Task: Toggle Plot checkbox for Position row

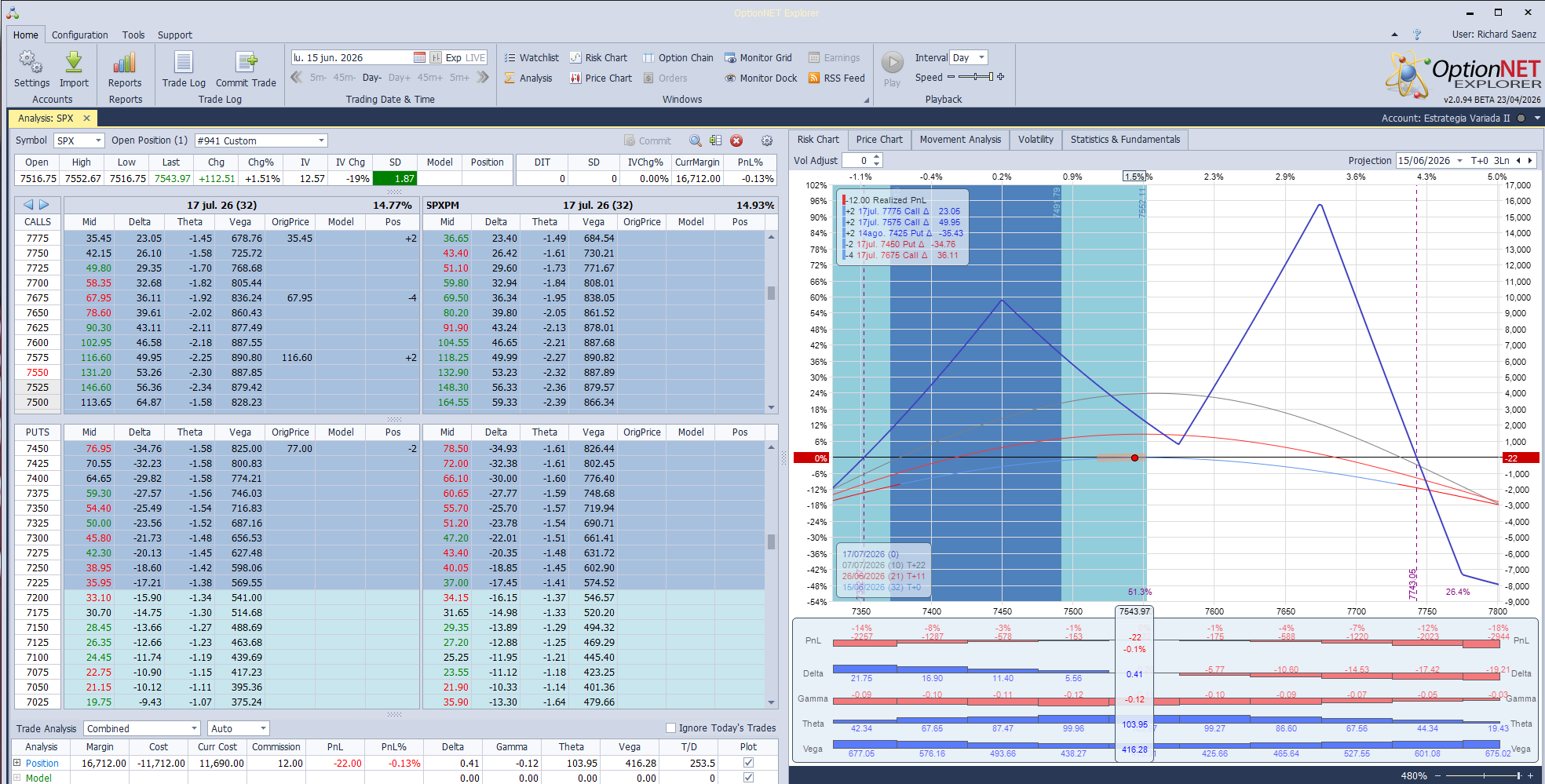Action: [x=748, y=762]
